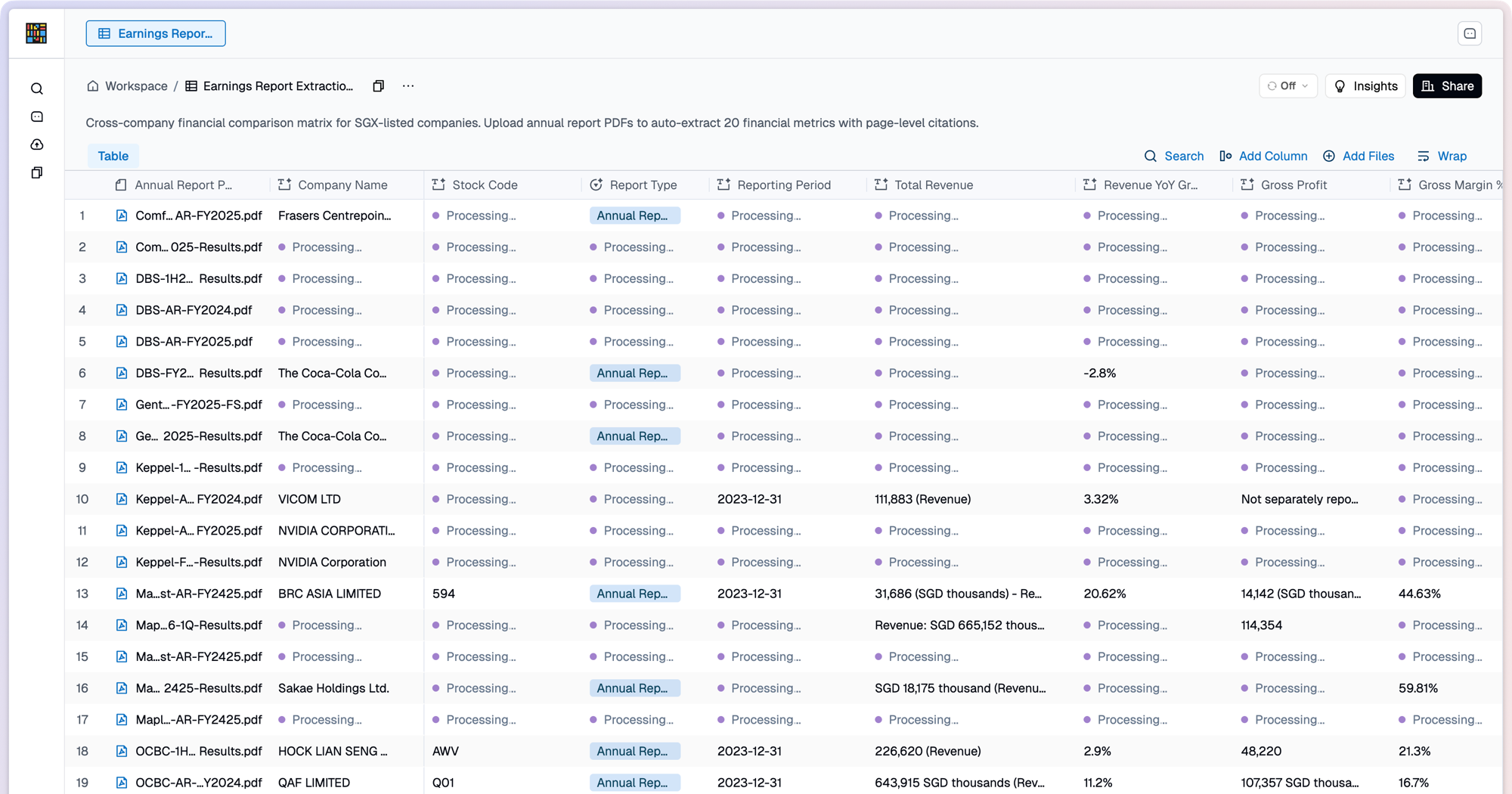Click PDF icon for OCBC-AR-...Y2024.pdf row
Screen dimensions: 1512x794
pos(121,783)
